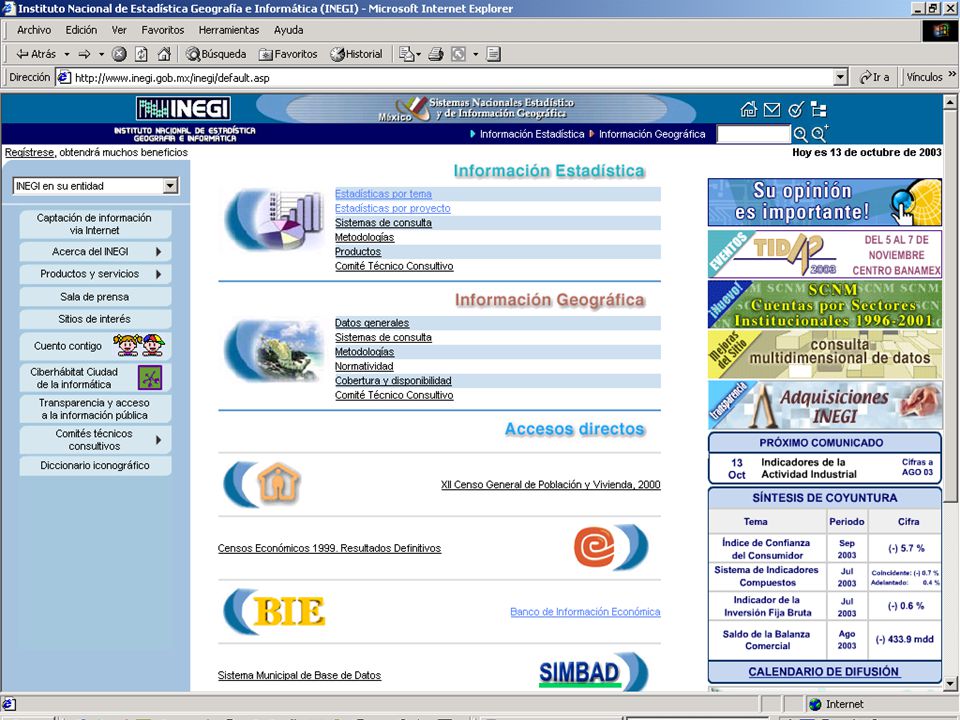Click the mail icon in the browser toolbar
Image resolution: width=960 pixels, height=720 pixels.
coord(406,54)
